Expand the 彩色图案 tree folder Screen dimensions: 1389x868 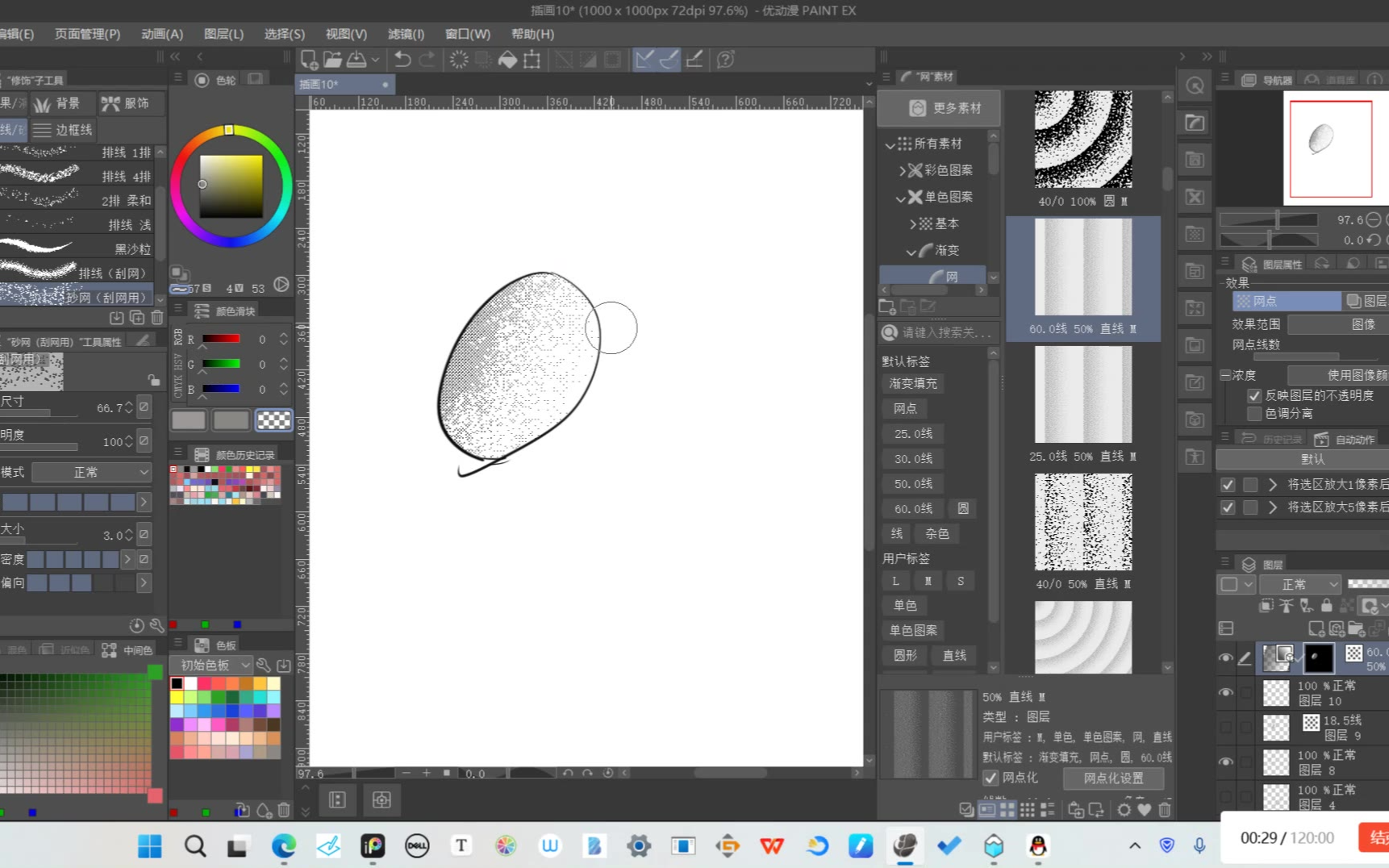[x=903, y=170]
